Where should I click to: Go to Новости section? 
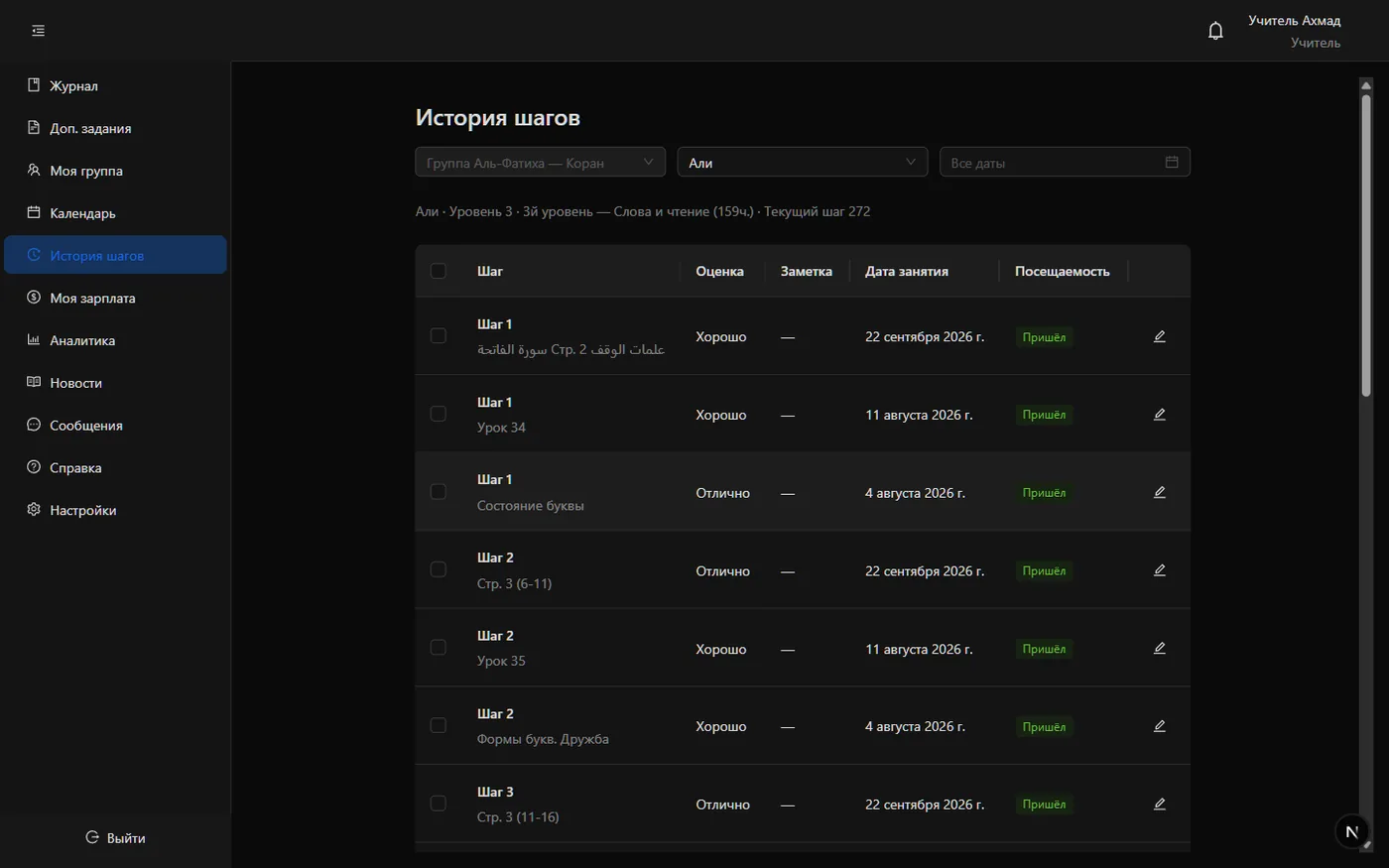(x=115, y=383)
